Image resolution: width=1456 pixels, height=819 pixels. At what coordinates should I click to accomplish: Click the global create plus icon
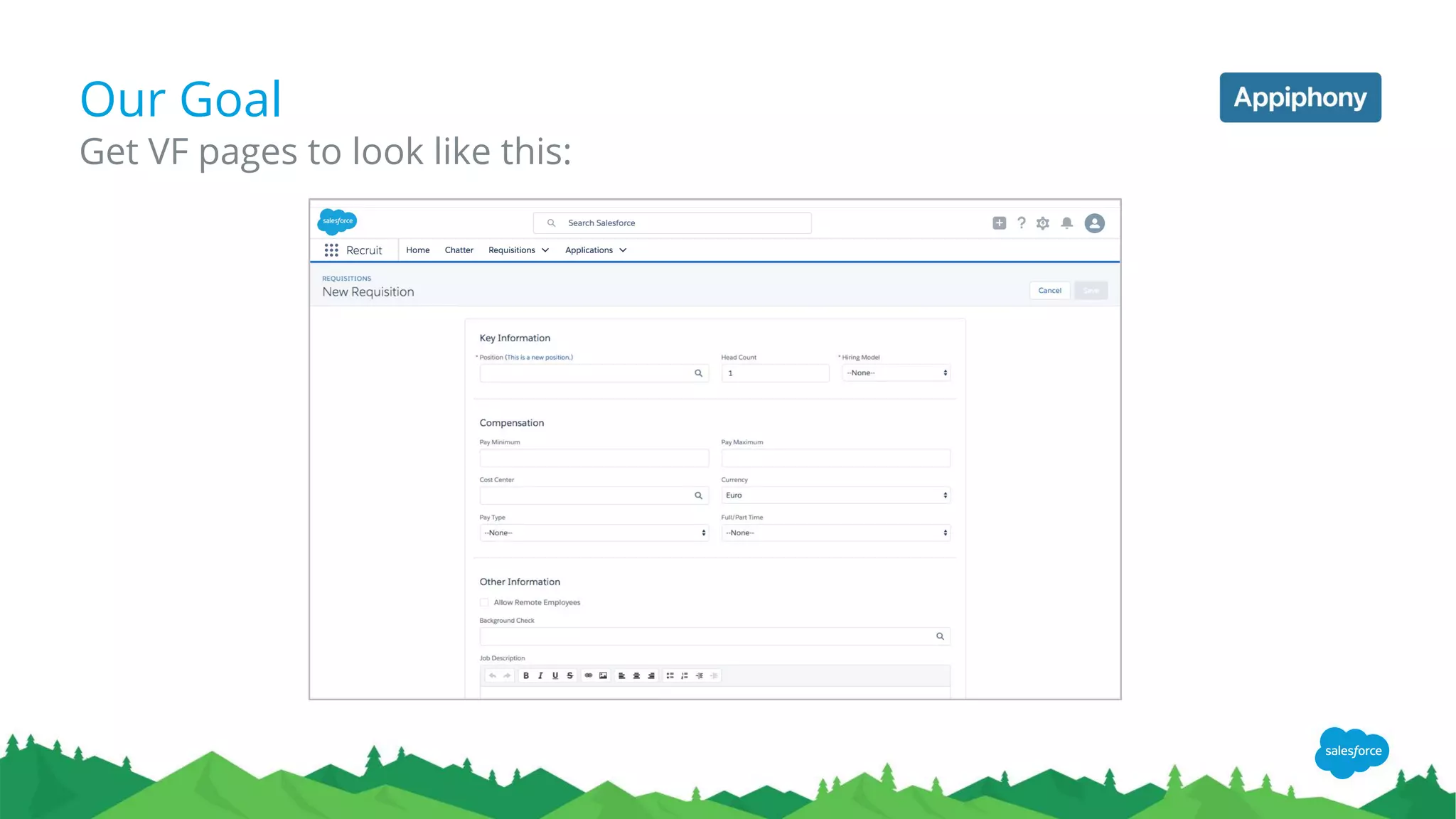(x=999, y=223)
